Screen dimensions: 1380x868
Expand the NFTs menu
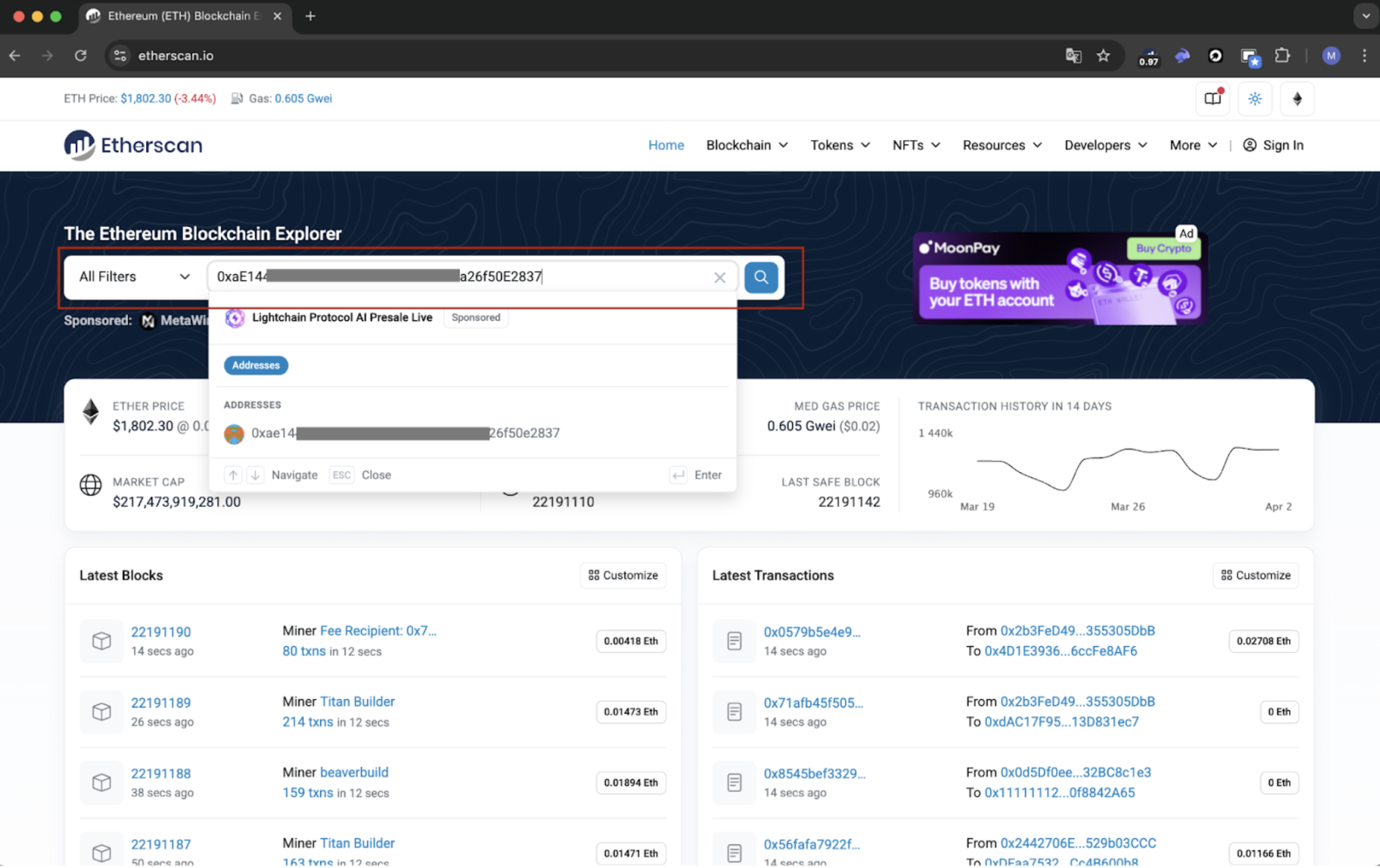click(x=916, y=145)
